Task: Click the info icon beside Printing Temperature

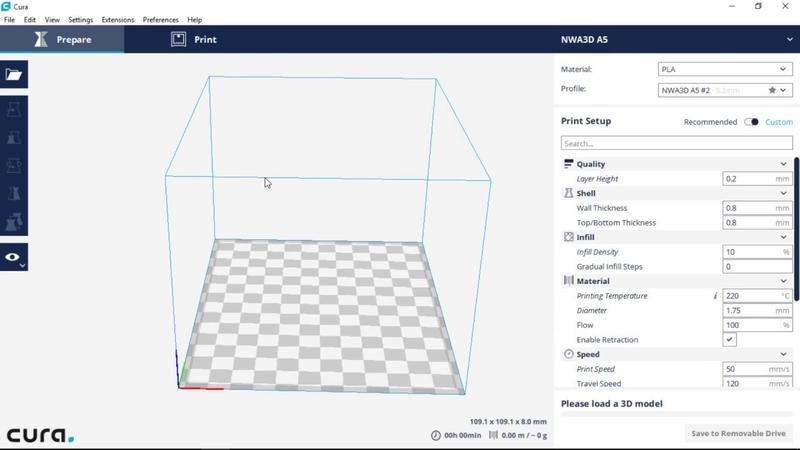Action: pyautogui.click(x=715, y=296)
